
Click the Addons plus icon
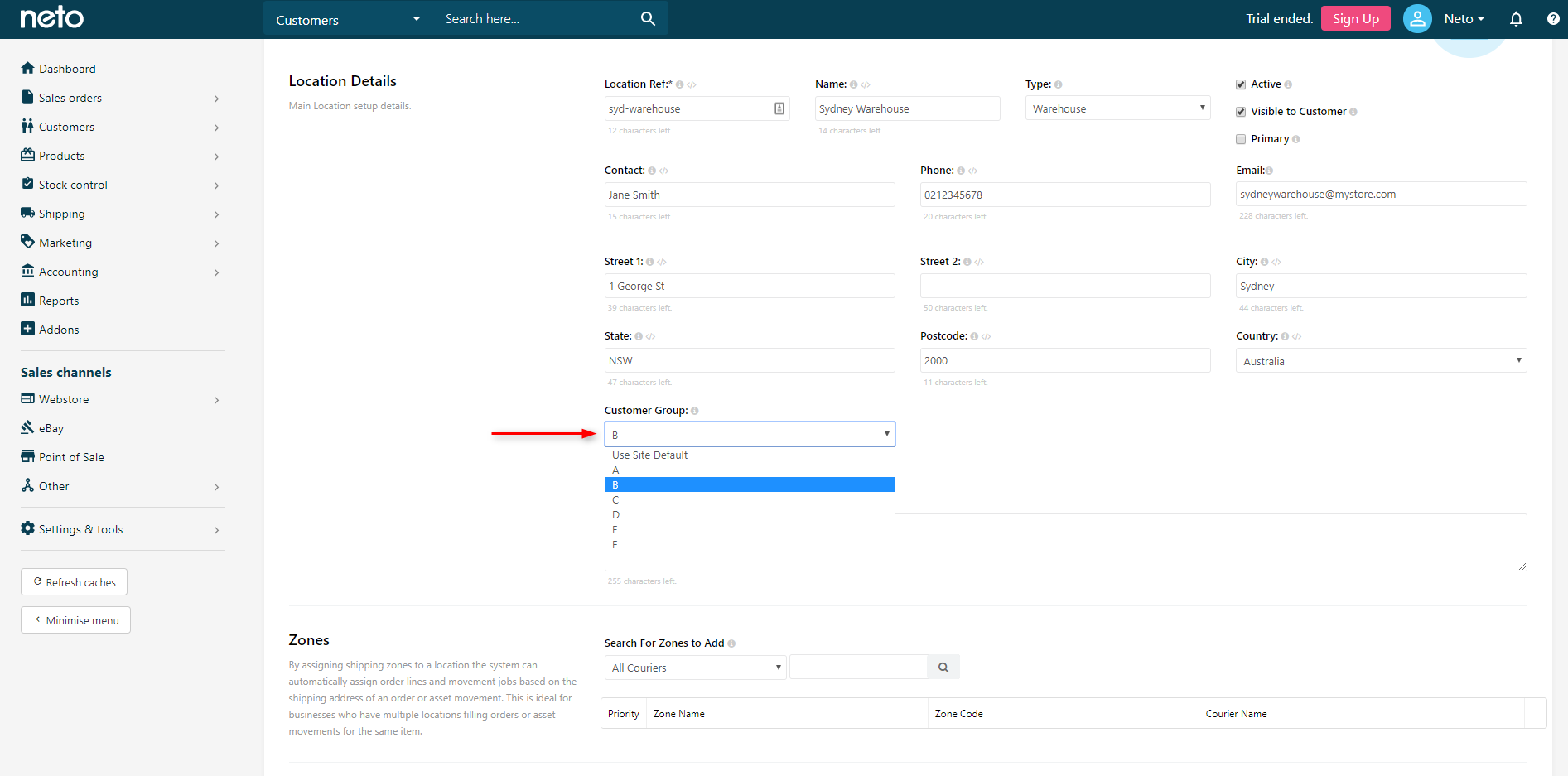[x=28, y=329]
